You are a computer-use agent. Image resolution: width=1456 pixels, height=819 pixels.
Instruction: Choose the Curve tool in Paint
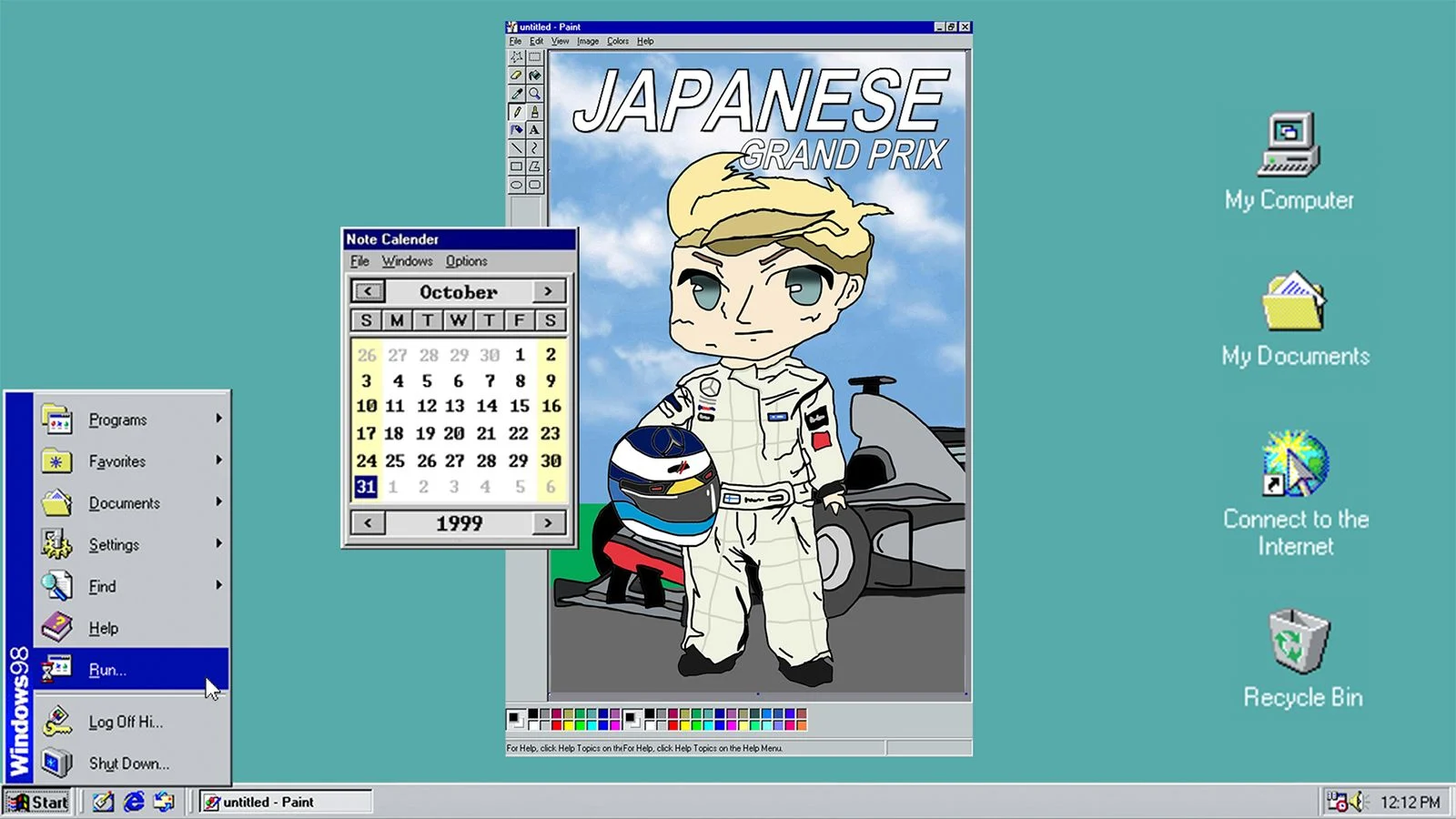(534, 148)
